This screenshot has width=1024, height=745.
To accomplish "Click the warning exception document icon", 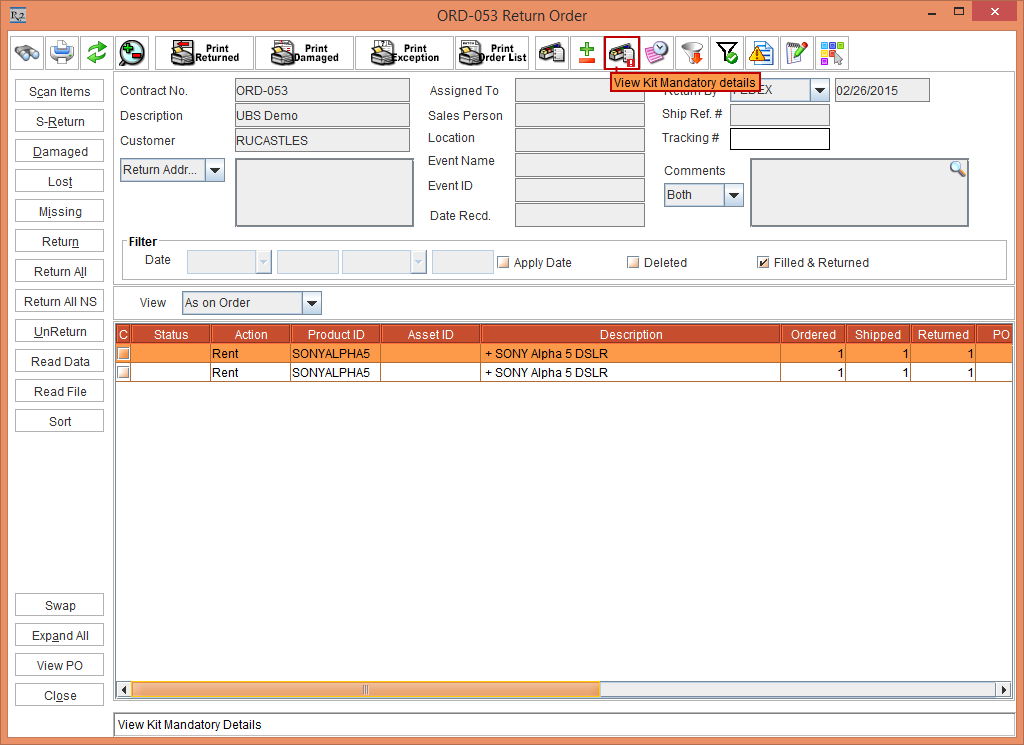I will tap(762, 52).
